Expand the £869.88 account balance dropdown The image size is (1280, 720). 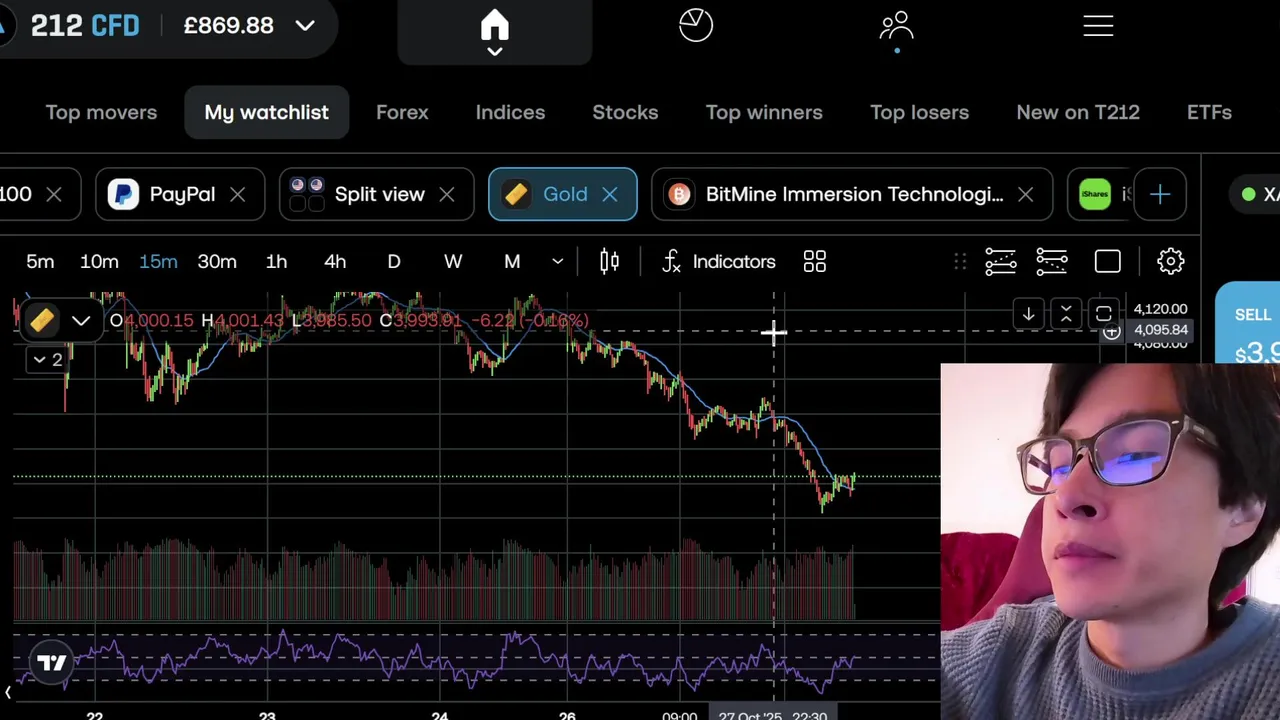point(305,26)
